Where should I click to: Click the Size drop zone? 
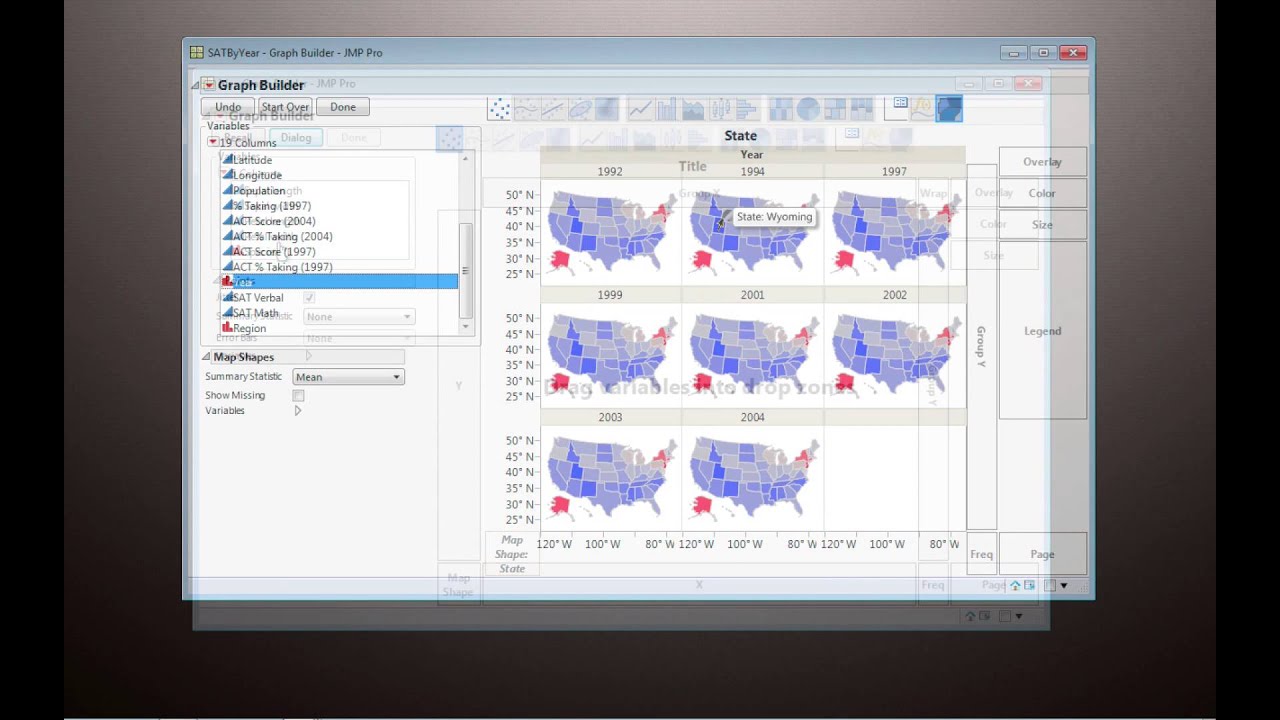click(x=1042, y=225)
